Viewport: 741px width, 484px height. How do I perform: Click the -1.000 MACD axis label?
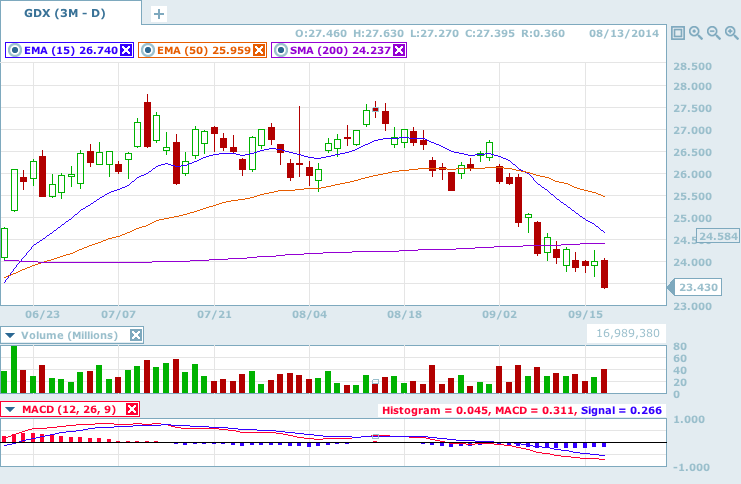click(x=691, y=467)
